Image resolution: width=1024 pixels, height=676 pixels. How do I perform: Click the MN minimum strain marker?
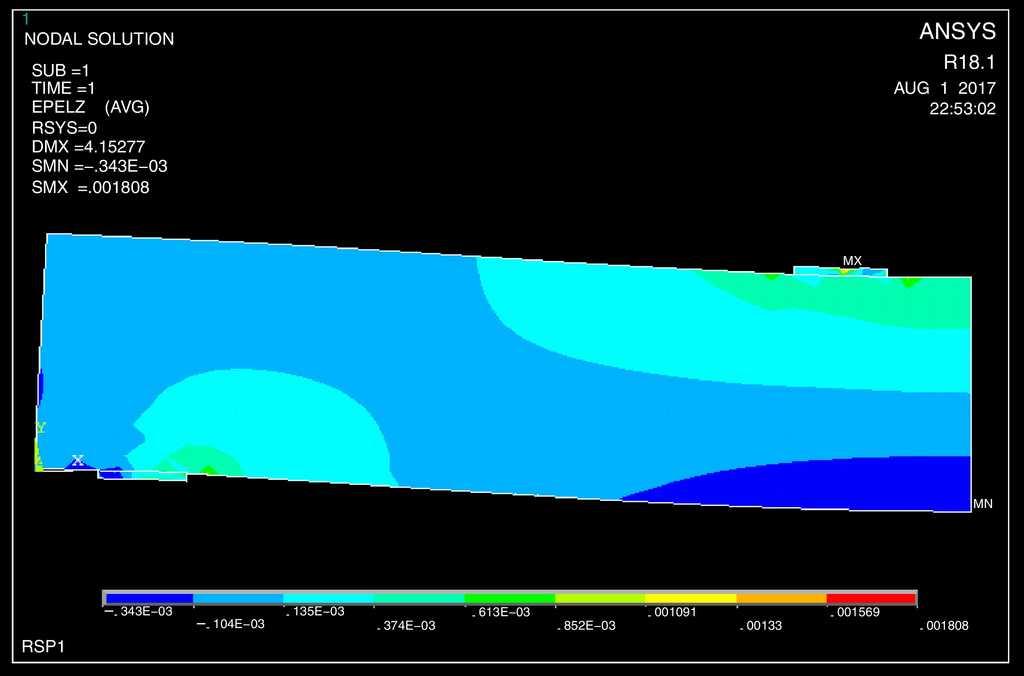[982, 504]
